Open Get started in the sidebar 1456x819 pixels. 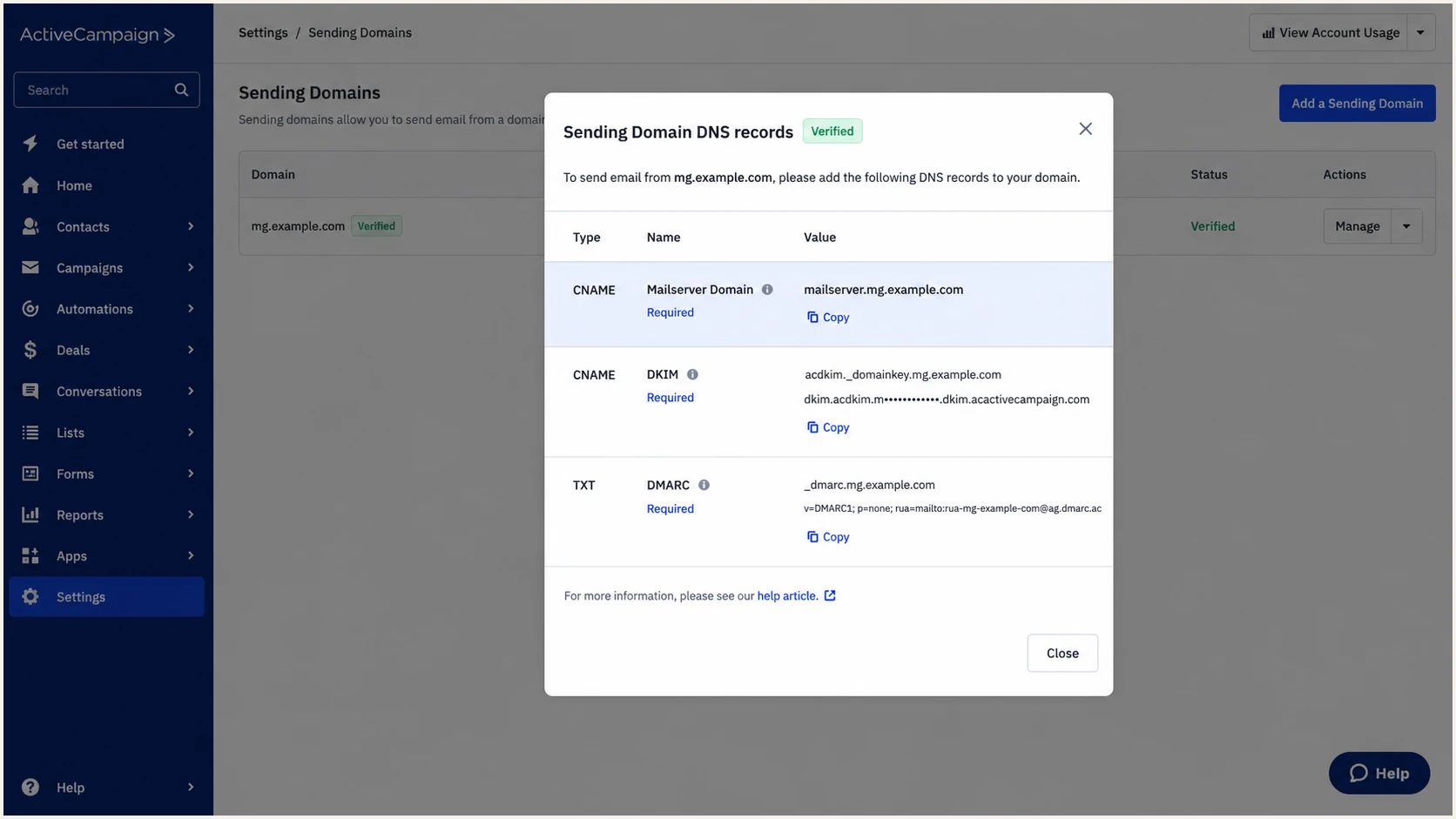click(x=106, y=144)
